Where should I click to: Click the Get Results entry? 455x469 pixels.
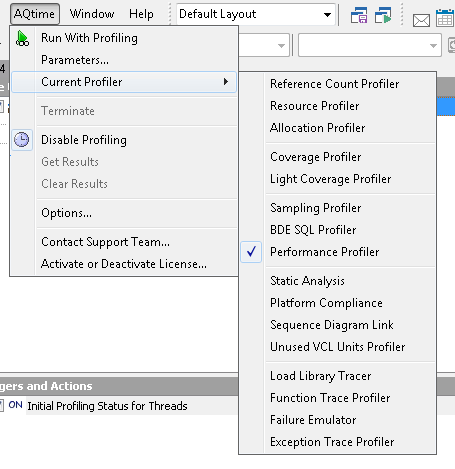point(124,162)
